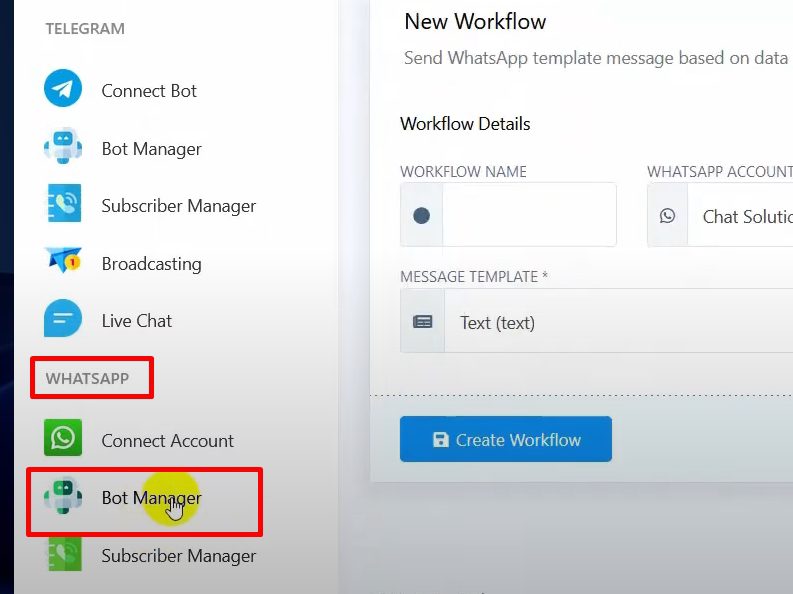Click the blue robot icon under Telegram
This screenshot has width=793, height=594.
click(63, 148)
